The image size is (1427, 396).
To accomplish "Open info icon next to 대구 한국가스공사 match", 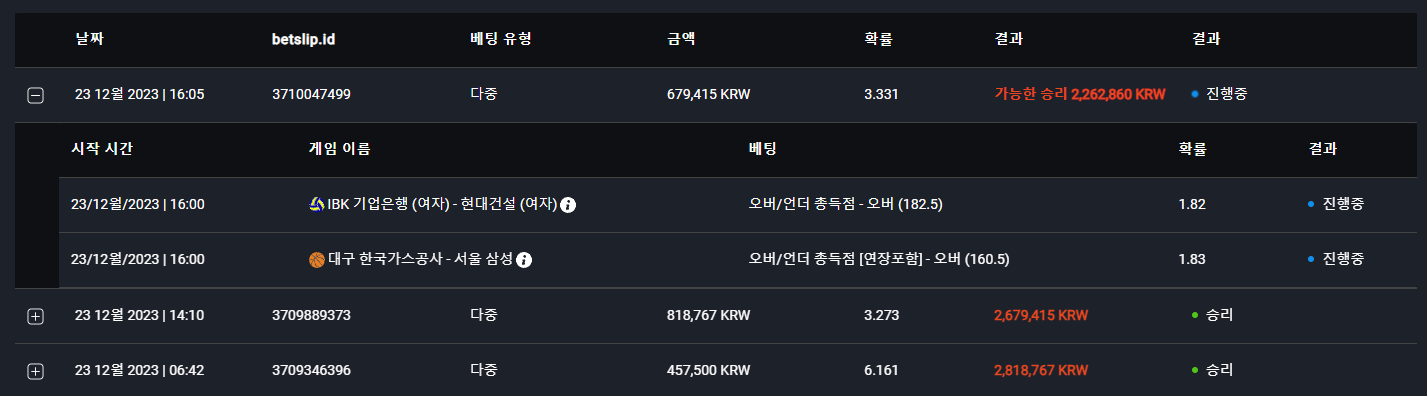I will [524, 260].
